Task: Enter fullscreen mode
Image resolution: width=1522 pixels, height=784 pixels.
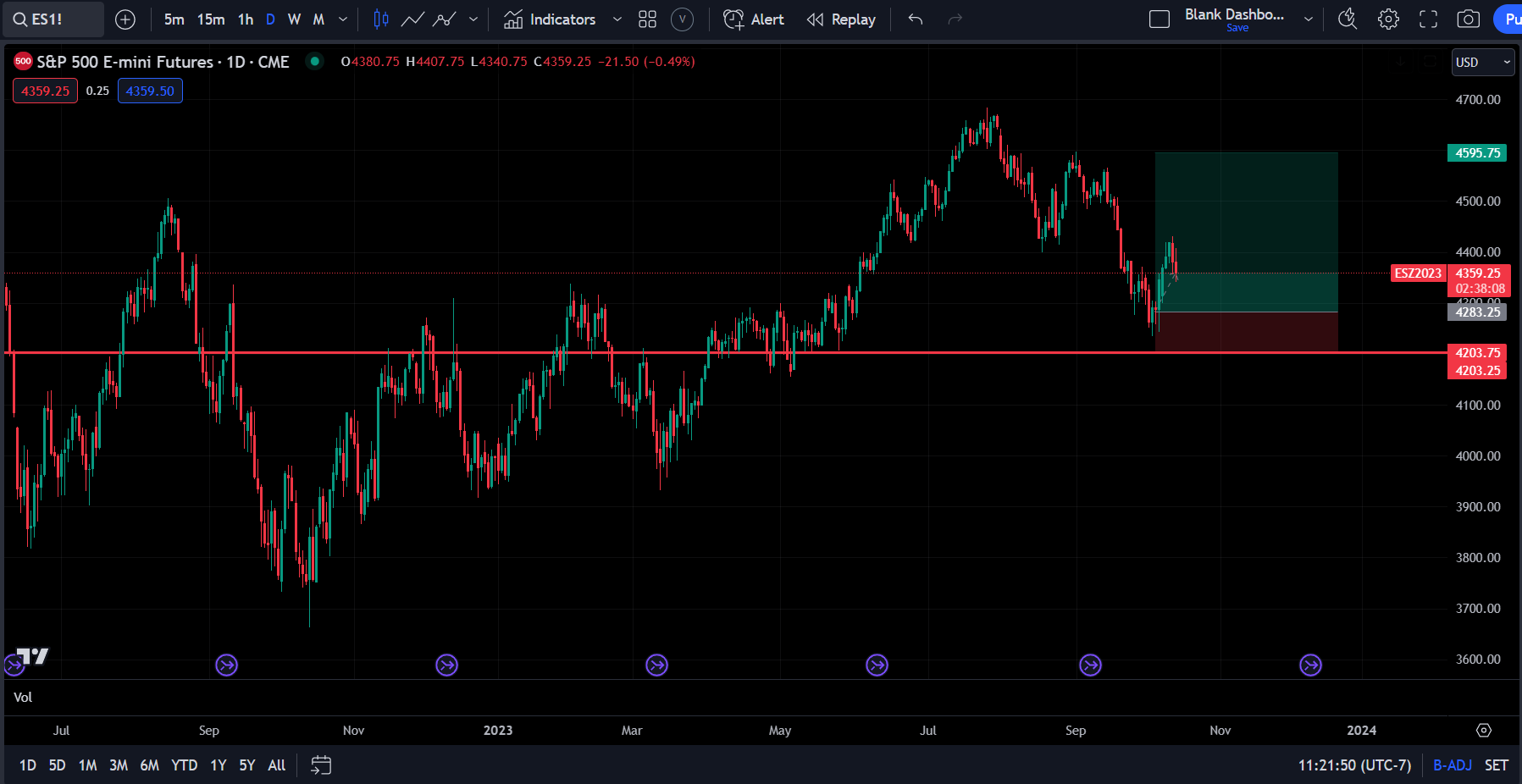Action: coord(1429,19)
